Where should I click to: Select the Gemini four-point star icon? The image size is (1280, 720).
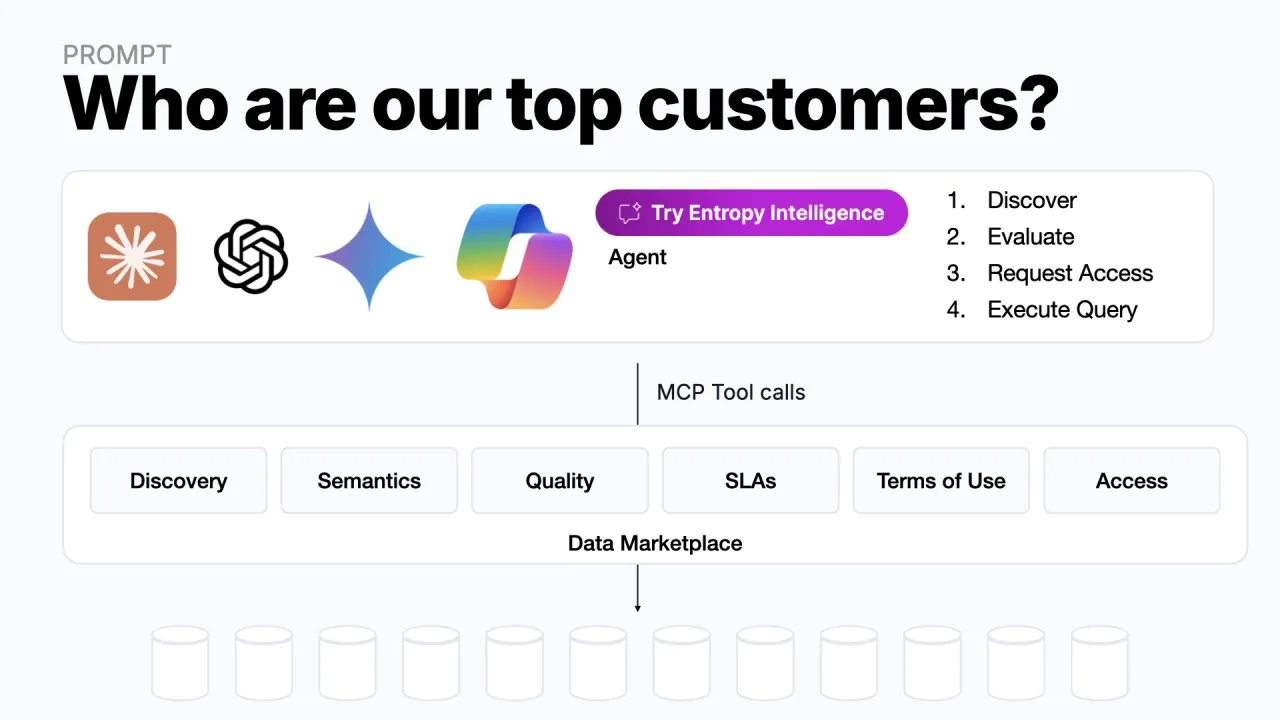(370, 257)
